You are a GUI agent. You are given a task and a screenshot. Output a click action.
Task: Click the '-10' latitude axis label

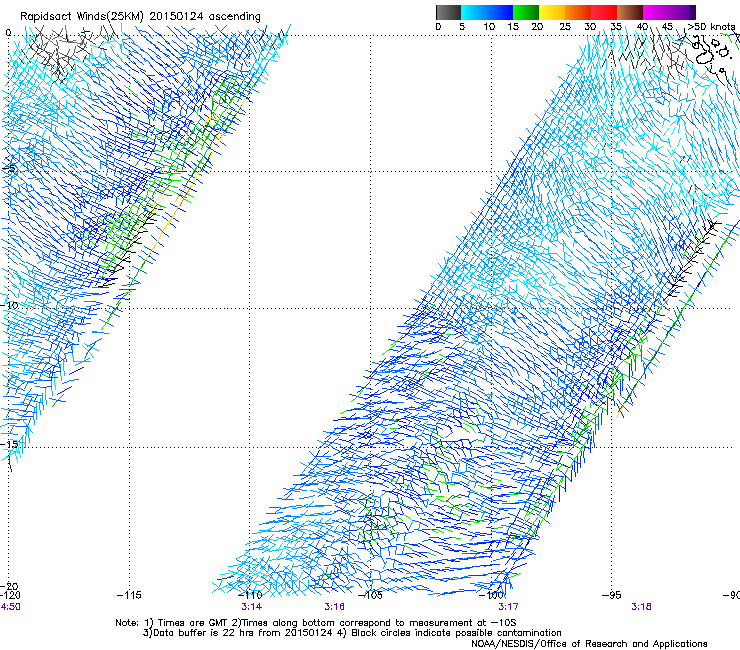(9, 305)
